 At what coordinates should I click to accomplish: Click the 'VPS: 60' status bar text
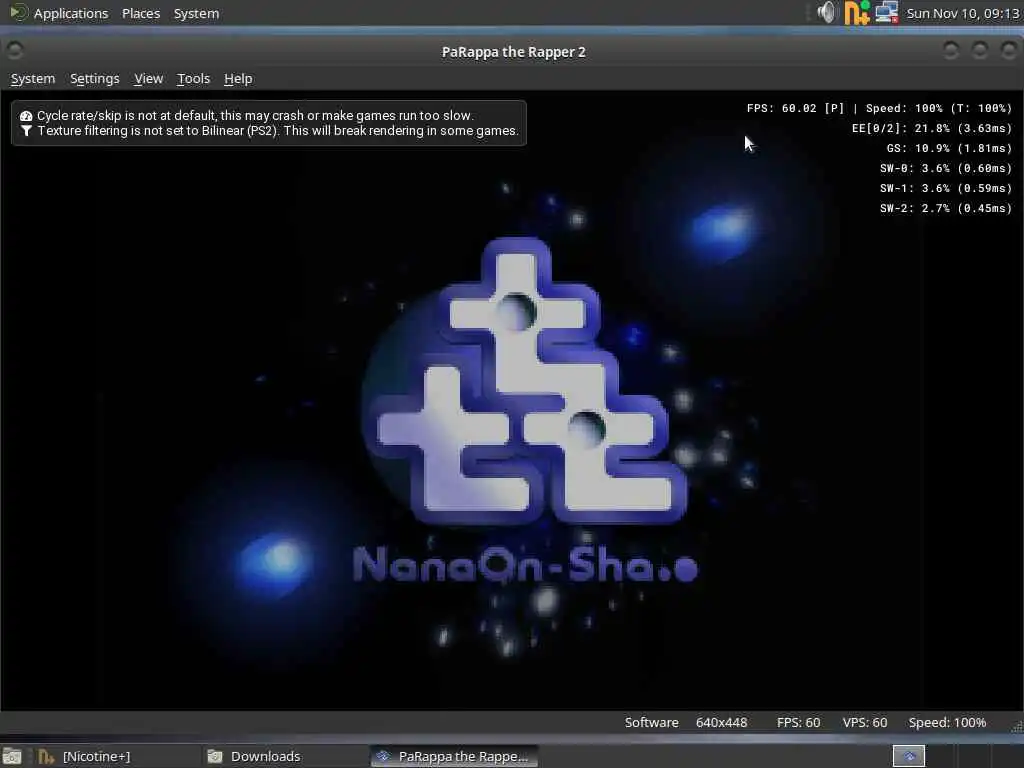click(865, 722)
